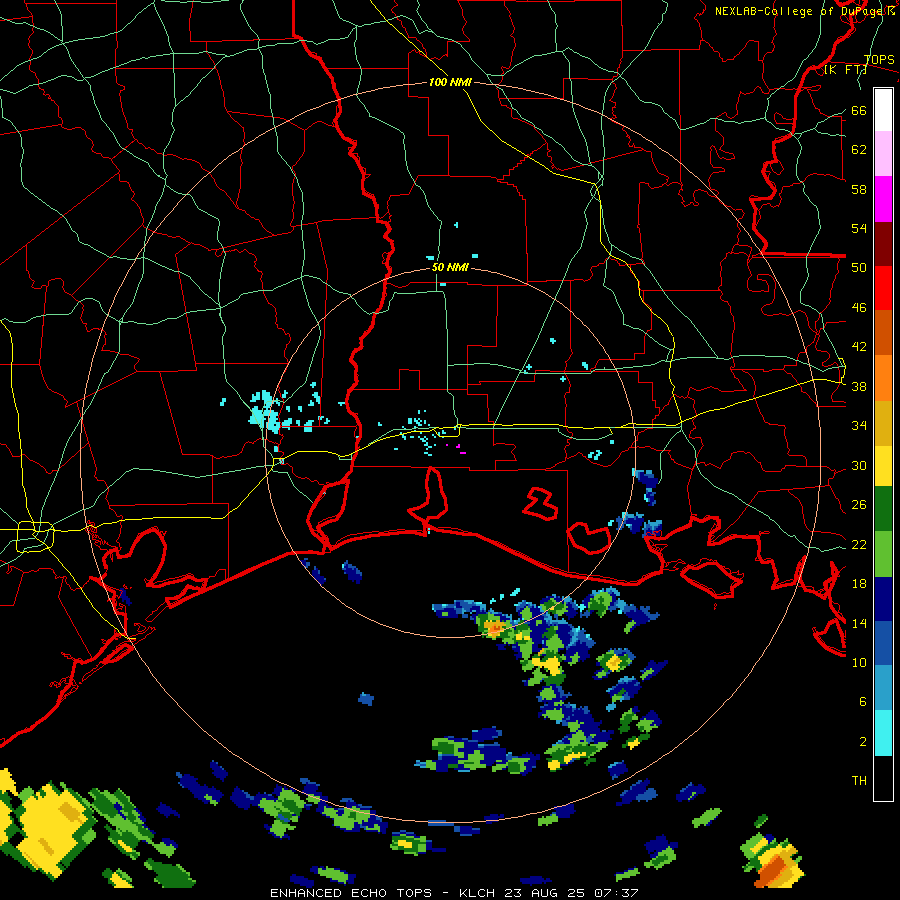Screen dimensions: 900x900
Task: Click the dark orange legend band near 42
Action: (883, 332)
